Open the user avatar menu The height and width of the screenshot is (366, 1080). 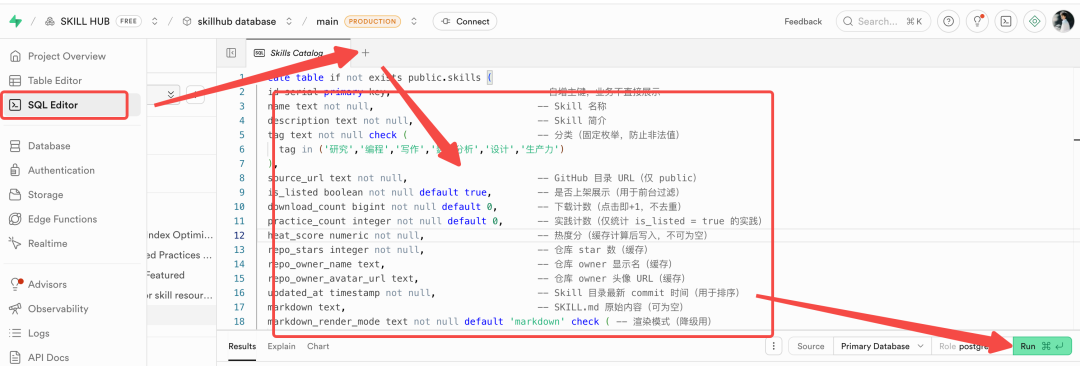point(1062,21)
